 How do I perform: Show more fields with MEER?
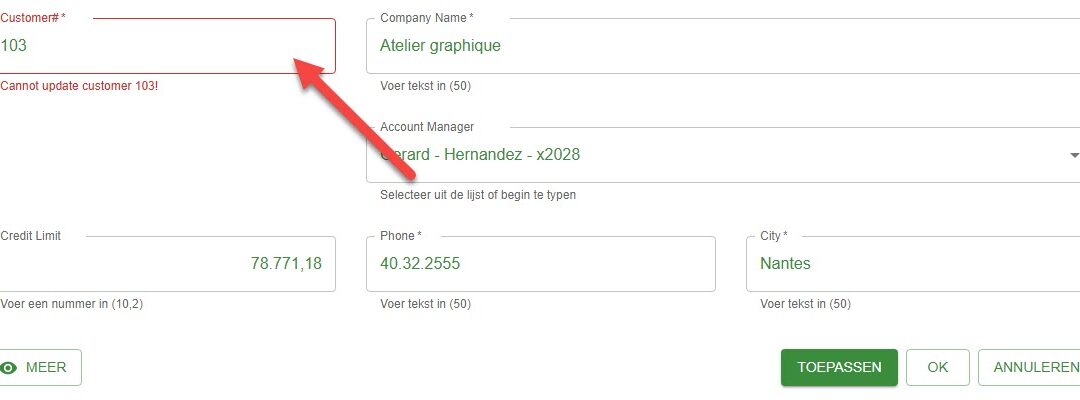[41, 368]
